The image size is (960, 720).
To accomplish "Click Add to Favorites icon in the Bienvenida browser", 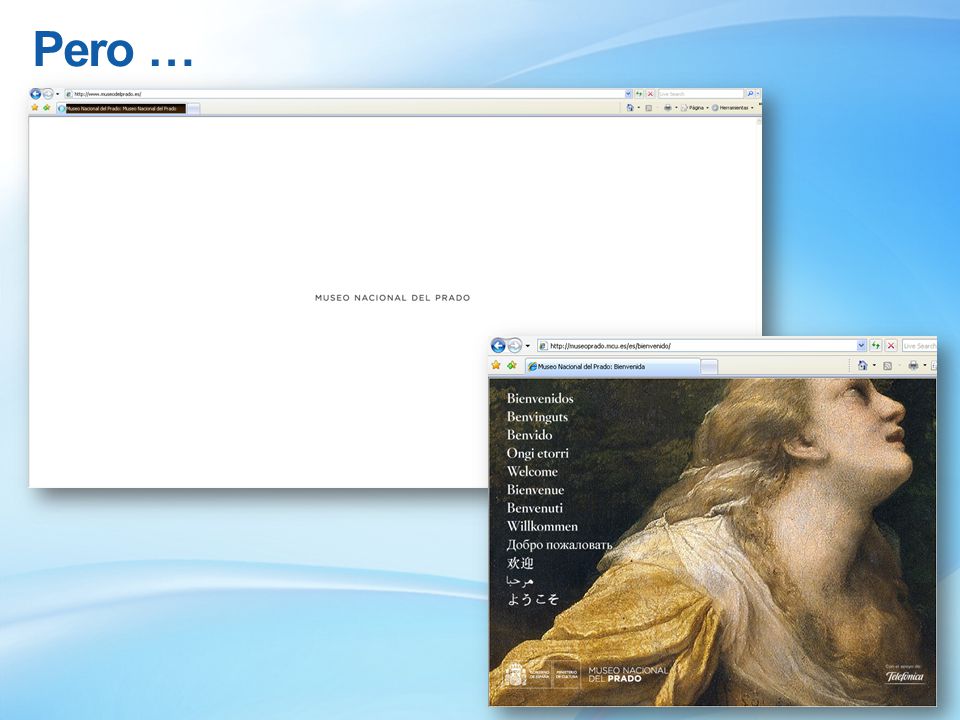I will [512, 366].
